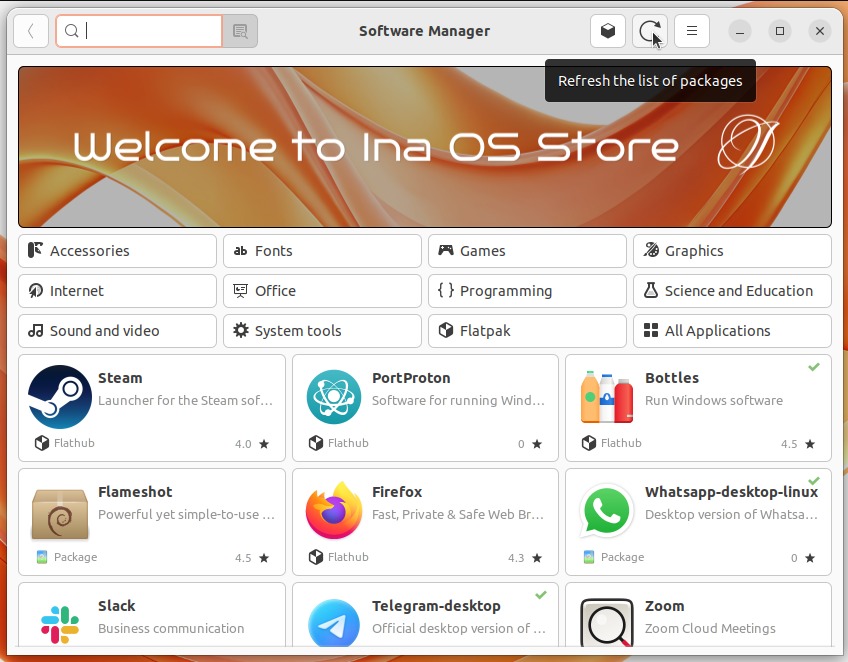Viewport: 848px width, 662px height.
Task: Show All Applications
Action: point(732,331)
